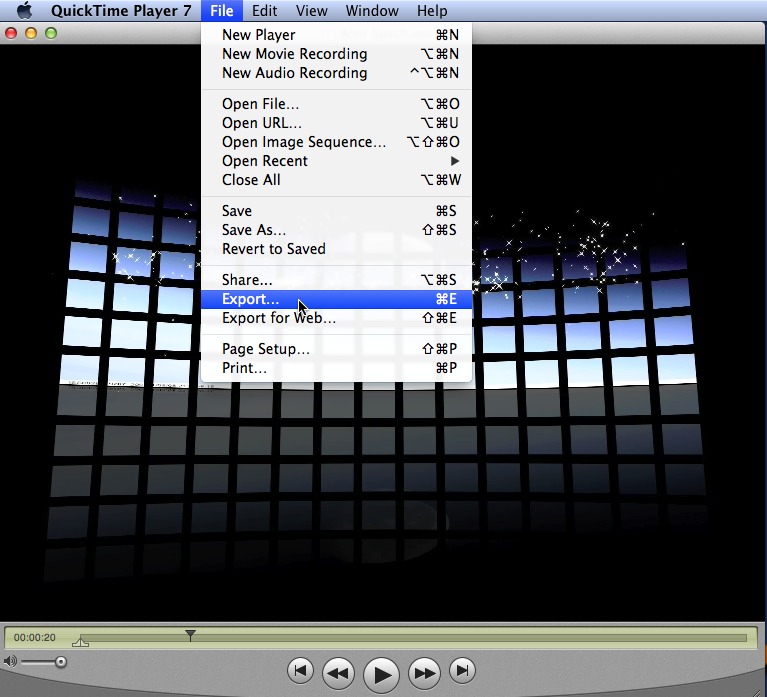This screenshot has height=697, width=767.
Task: Open the Help menu
Action: (x=432, y=10)
